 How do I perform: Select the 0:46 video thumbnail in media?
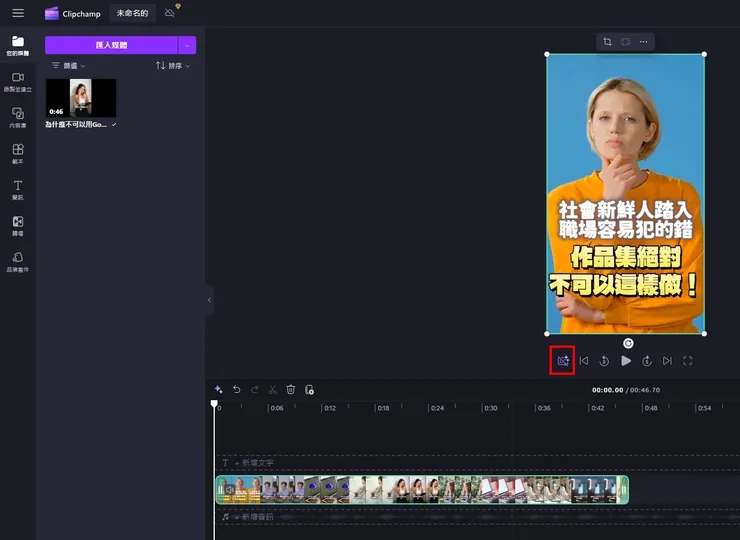coord(81,98)
